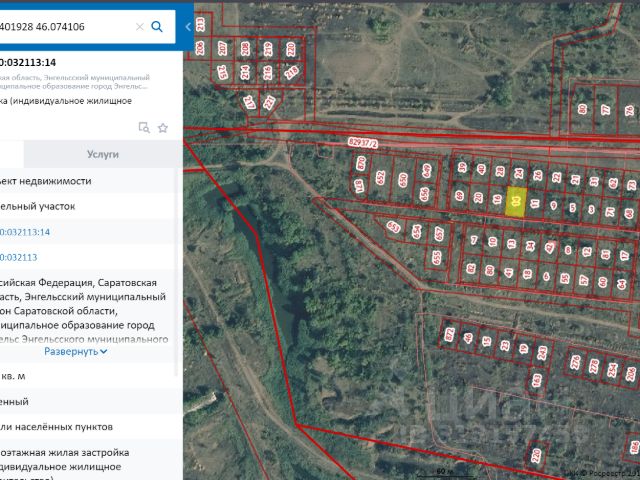640x480 pixels.
Task: Select parcel 11 on the map
Action: (x=535, y=203)
